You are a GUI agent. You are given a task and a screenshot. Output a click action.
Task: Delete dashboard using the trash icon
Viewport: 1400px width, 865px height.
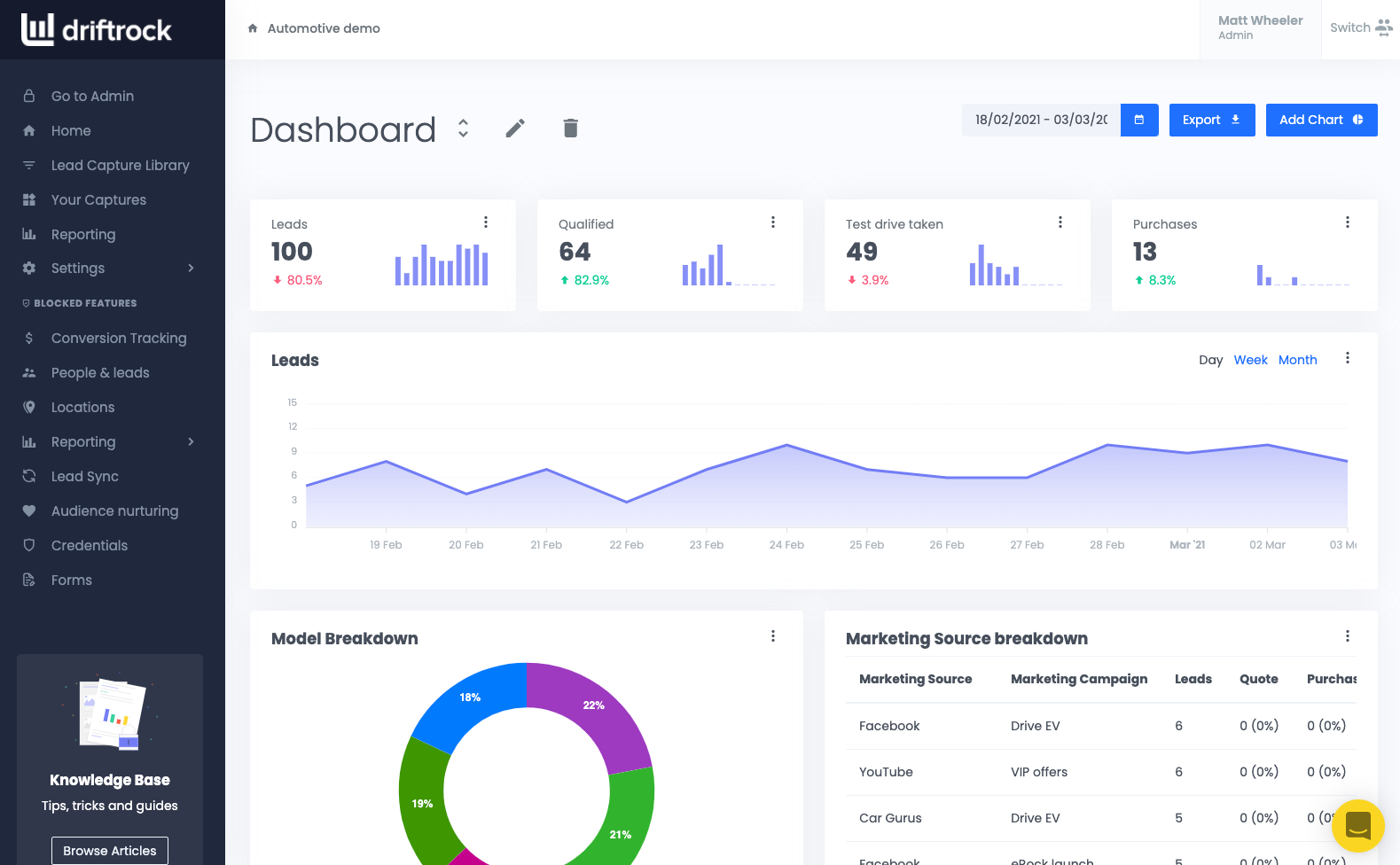point(570,129)
